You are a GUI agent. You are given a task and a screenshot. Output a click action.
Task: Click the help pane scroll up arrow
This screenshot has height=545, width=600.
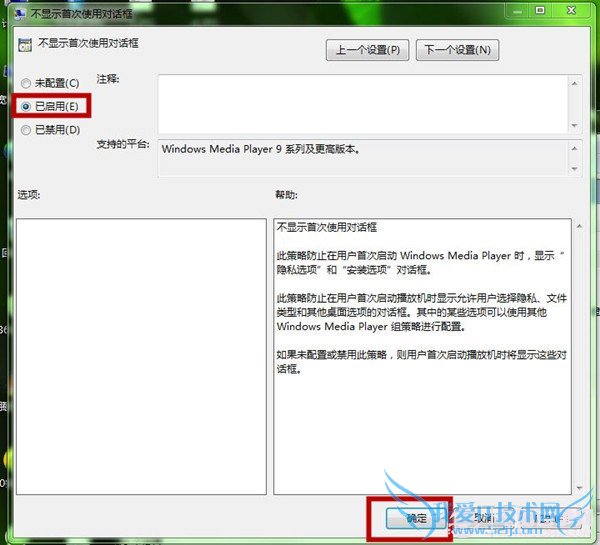(580, 227)
